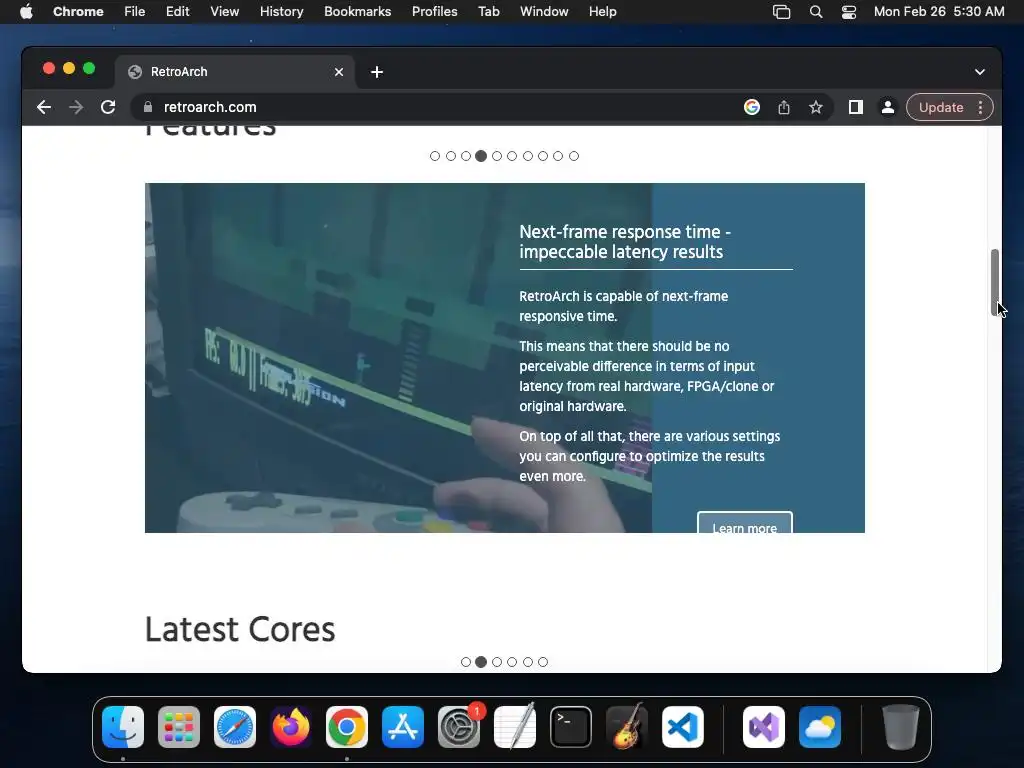1024x768 pixels.
Task: Open the Chrome profile menu
Action: click(x=888, y=107)
